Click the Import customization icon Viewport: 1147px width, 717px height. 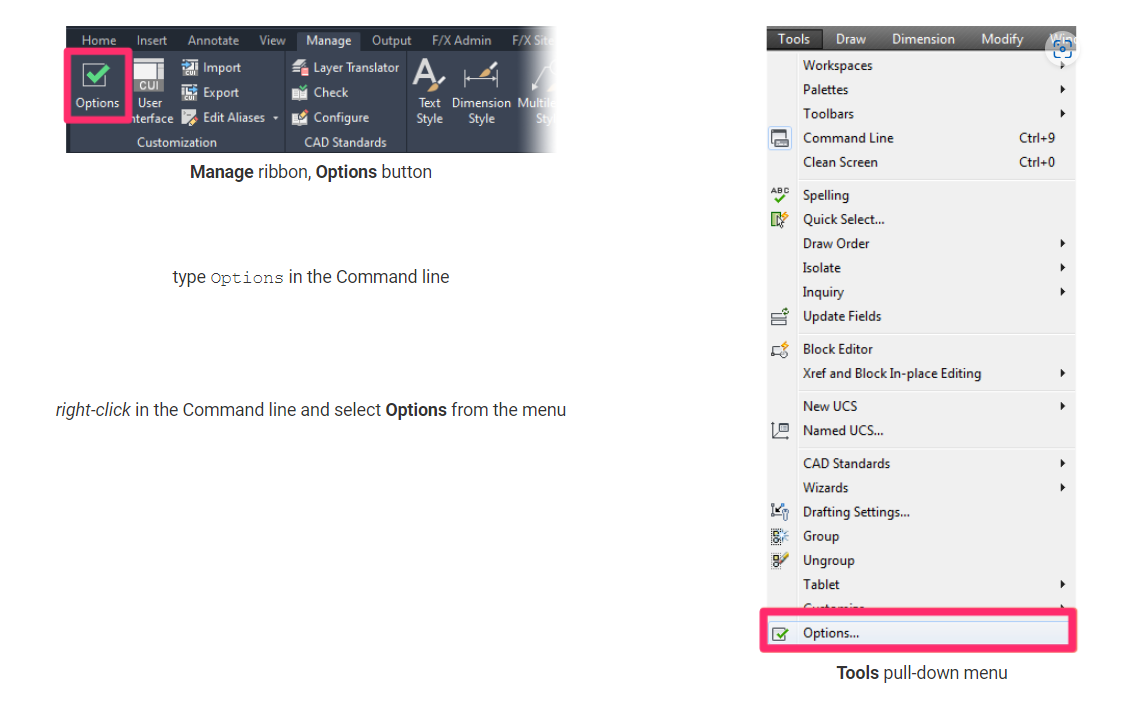[x=189, y=67]
